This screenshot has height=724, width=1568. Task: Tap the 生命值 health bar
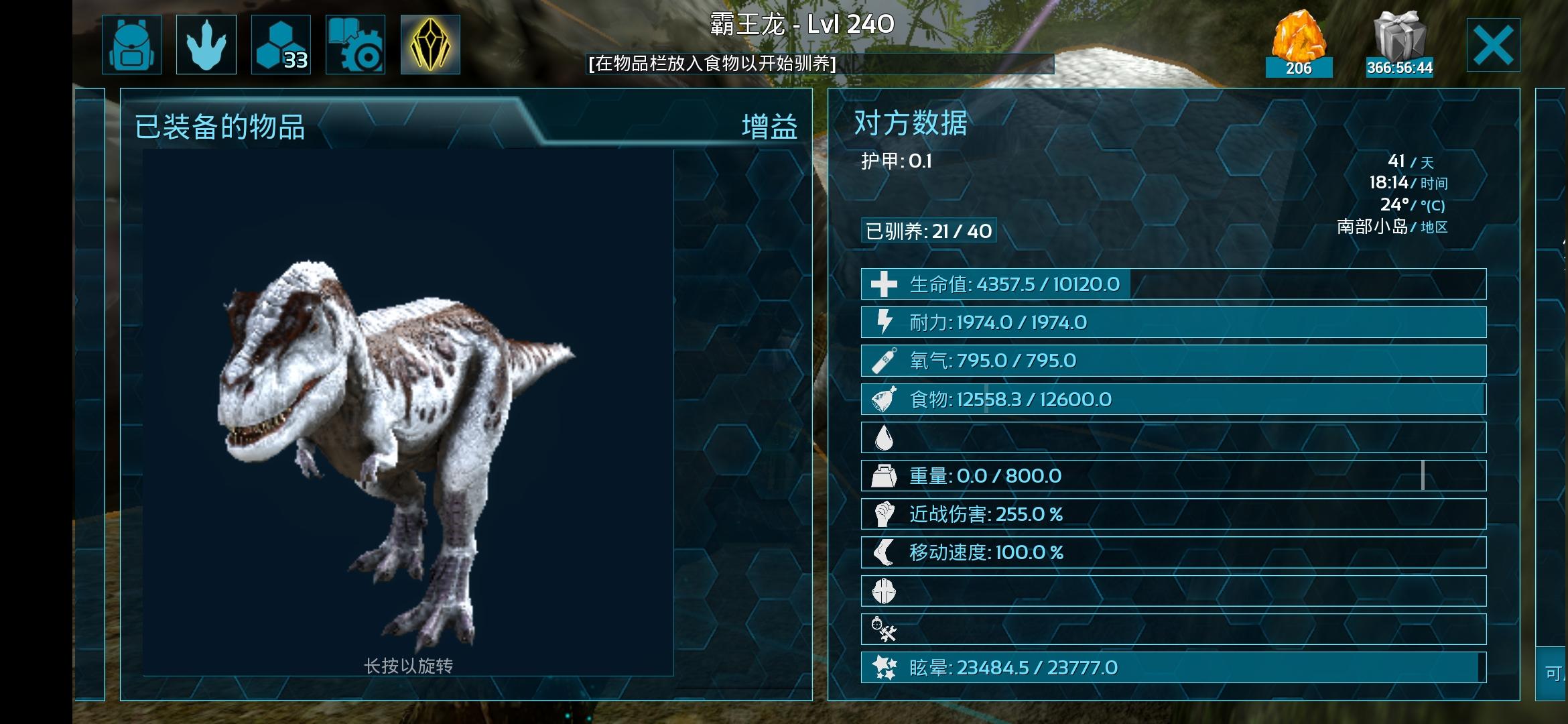tap(1173, 284)
